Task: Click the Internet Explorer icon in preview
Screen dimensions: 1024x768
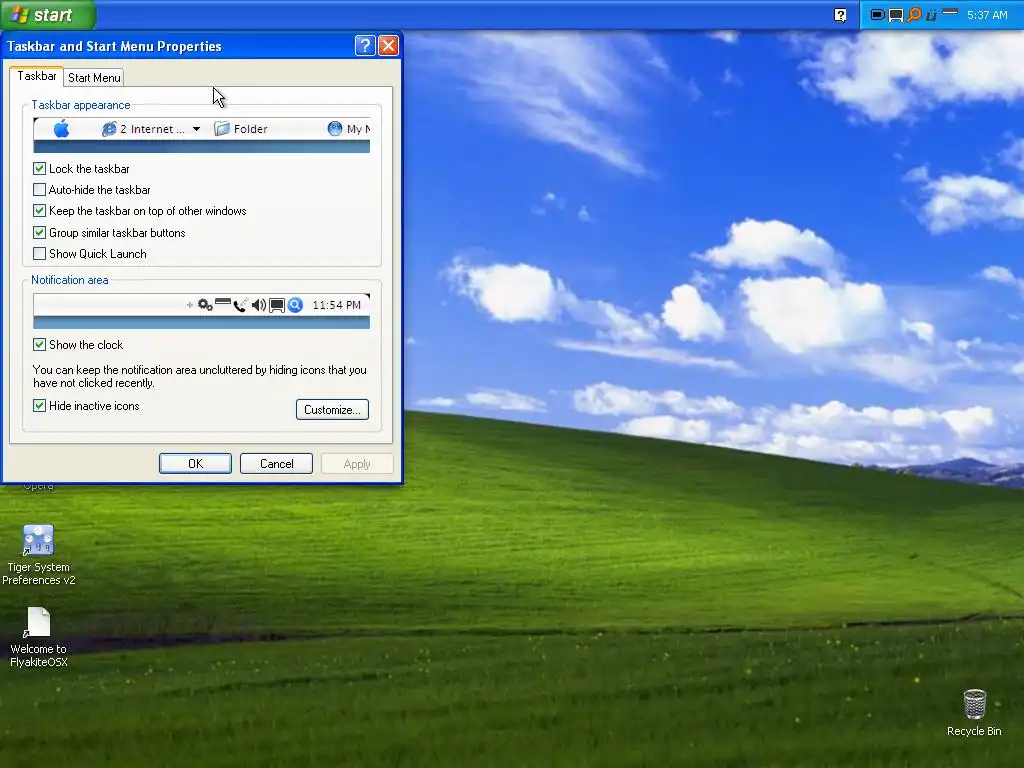Action: pyautogui.click(x=109, y=129)
